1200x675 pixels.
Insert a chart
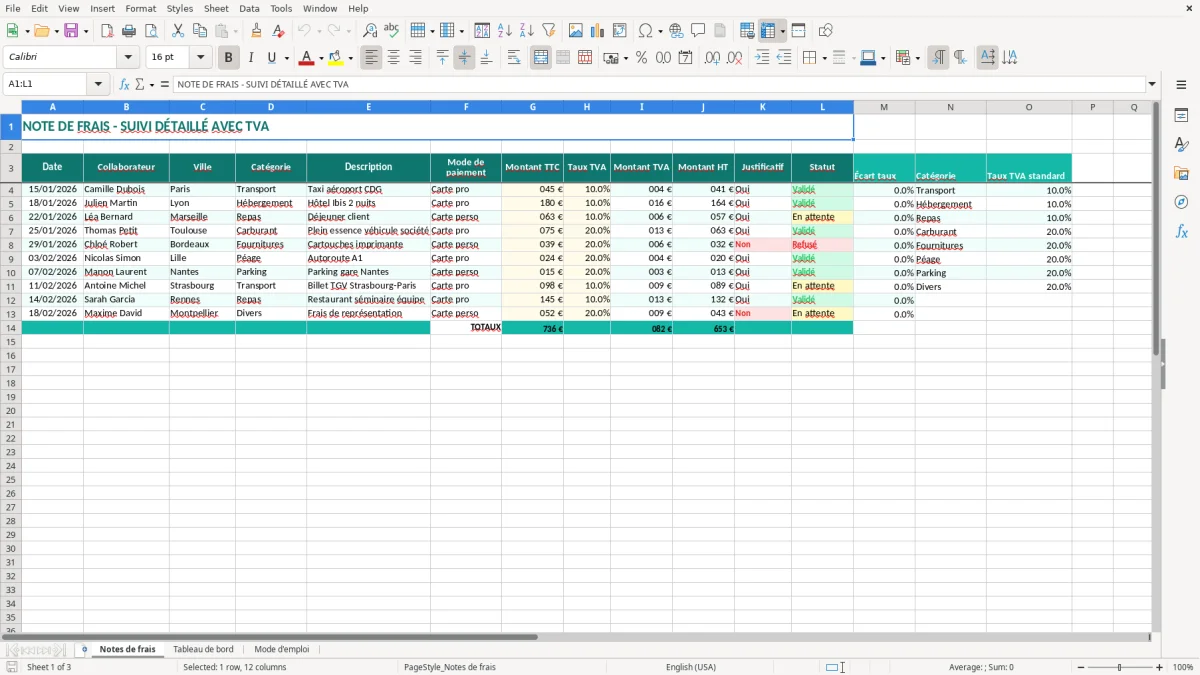click(x=598, y=31)
